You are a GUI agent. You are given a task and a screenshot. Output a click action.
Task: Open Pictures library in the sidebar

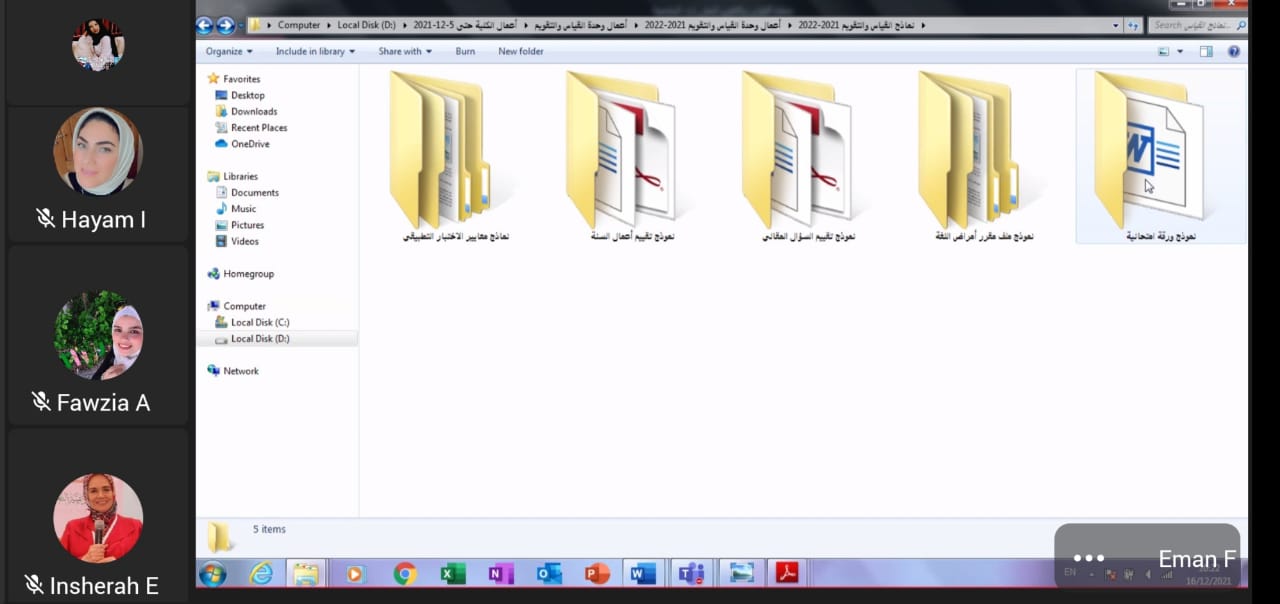(x=247, y=225)
